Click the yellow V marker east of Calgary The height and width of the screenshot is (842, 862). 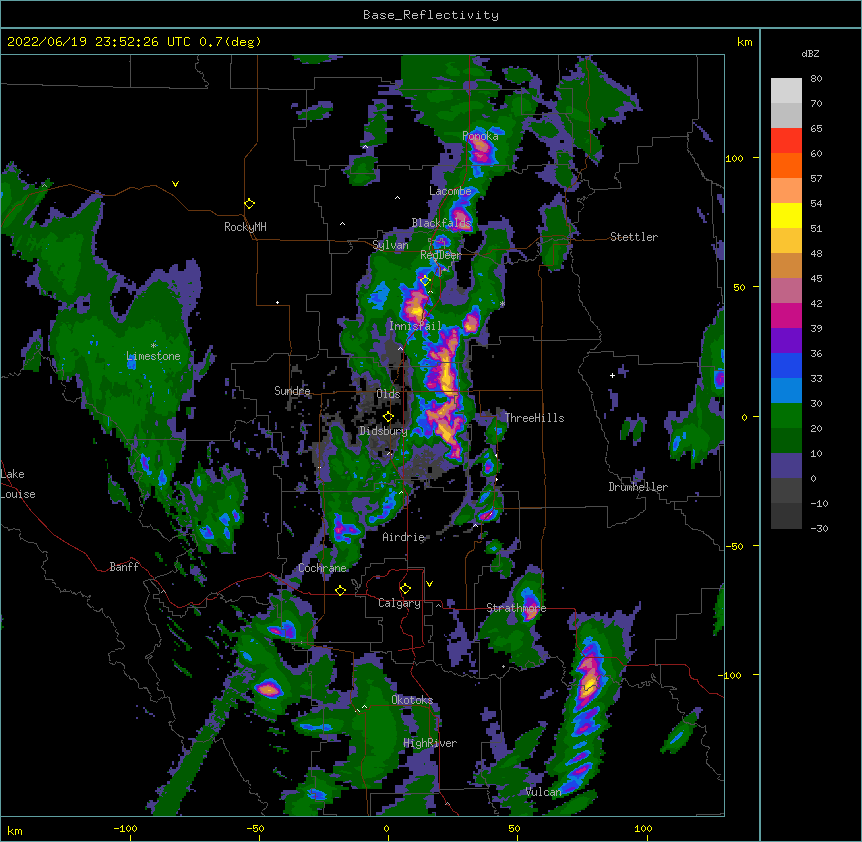pos(429,584)
